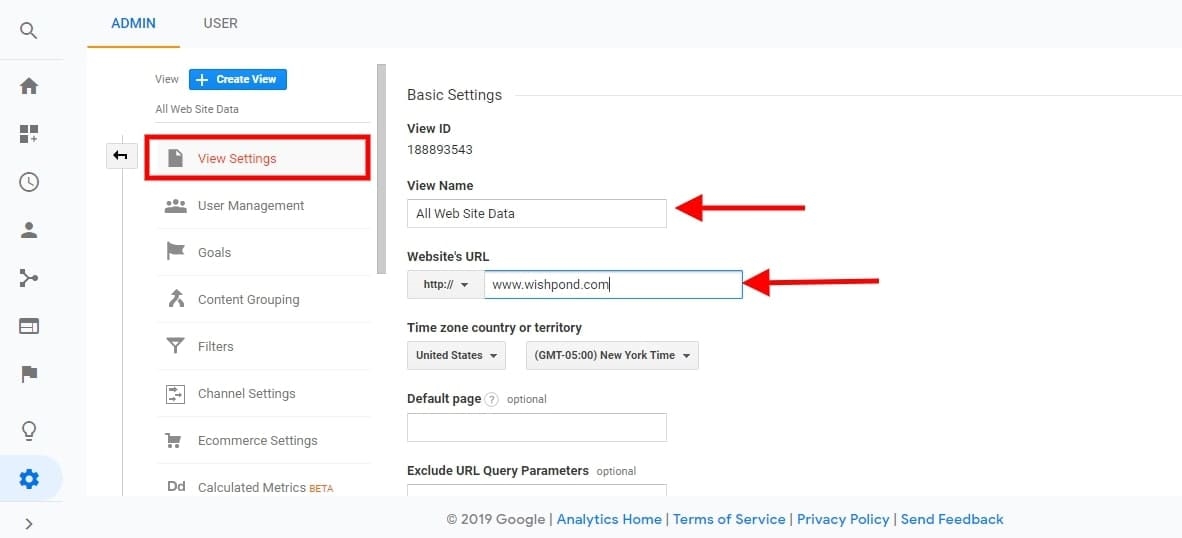Open the Realtime clock icon

29,182
